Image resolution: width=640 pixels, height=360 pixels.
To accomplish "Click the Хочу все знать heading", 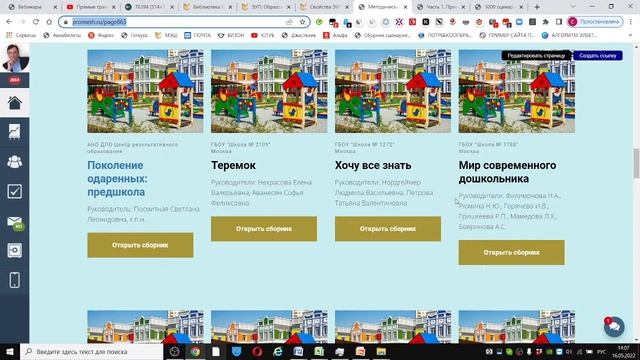I will [x=373, y=165].
